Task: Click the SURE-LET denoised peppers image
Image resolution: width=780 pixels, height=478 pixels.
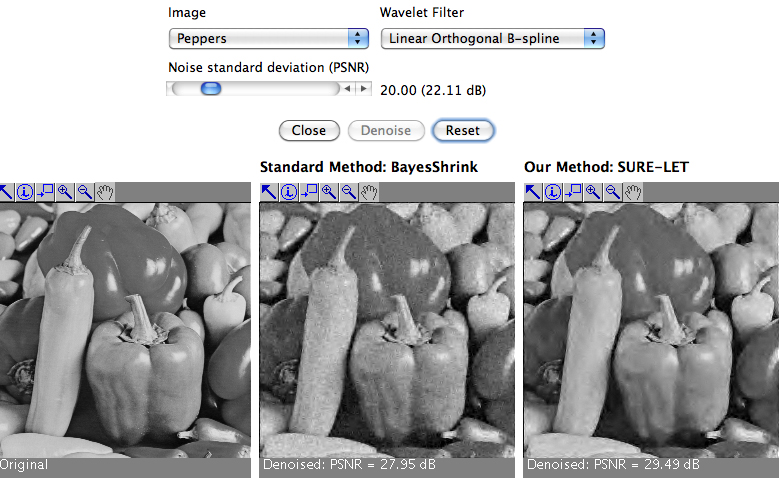Action: (x=651, y=330)
